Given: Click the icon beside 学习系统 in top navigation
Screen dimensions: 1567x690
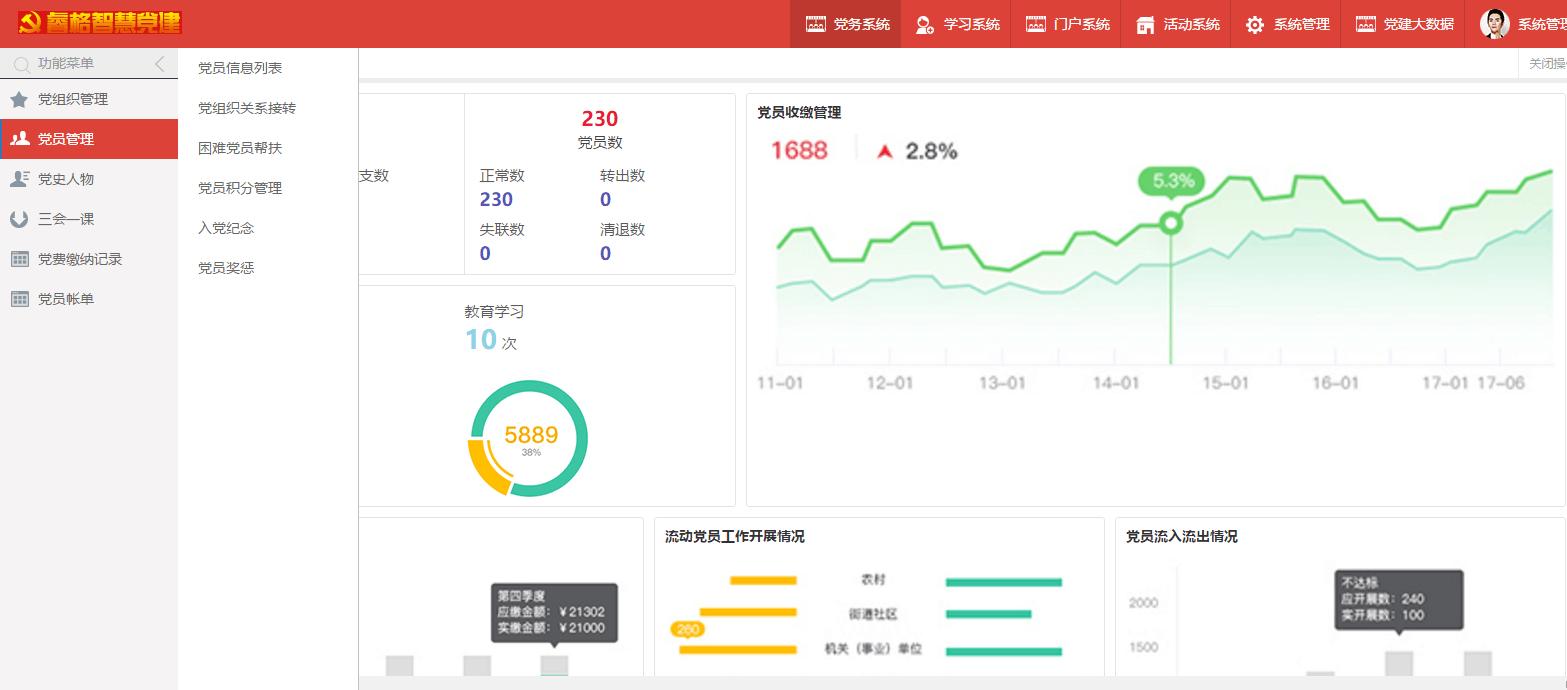Looking at the screenshot, I should [x=922, y=24].
